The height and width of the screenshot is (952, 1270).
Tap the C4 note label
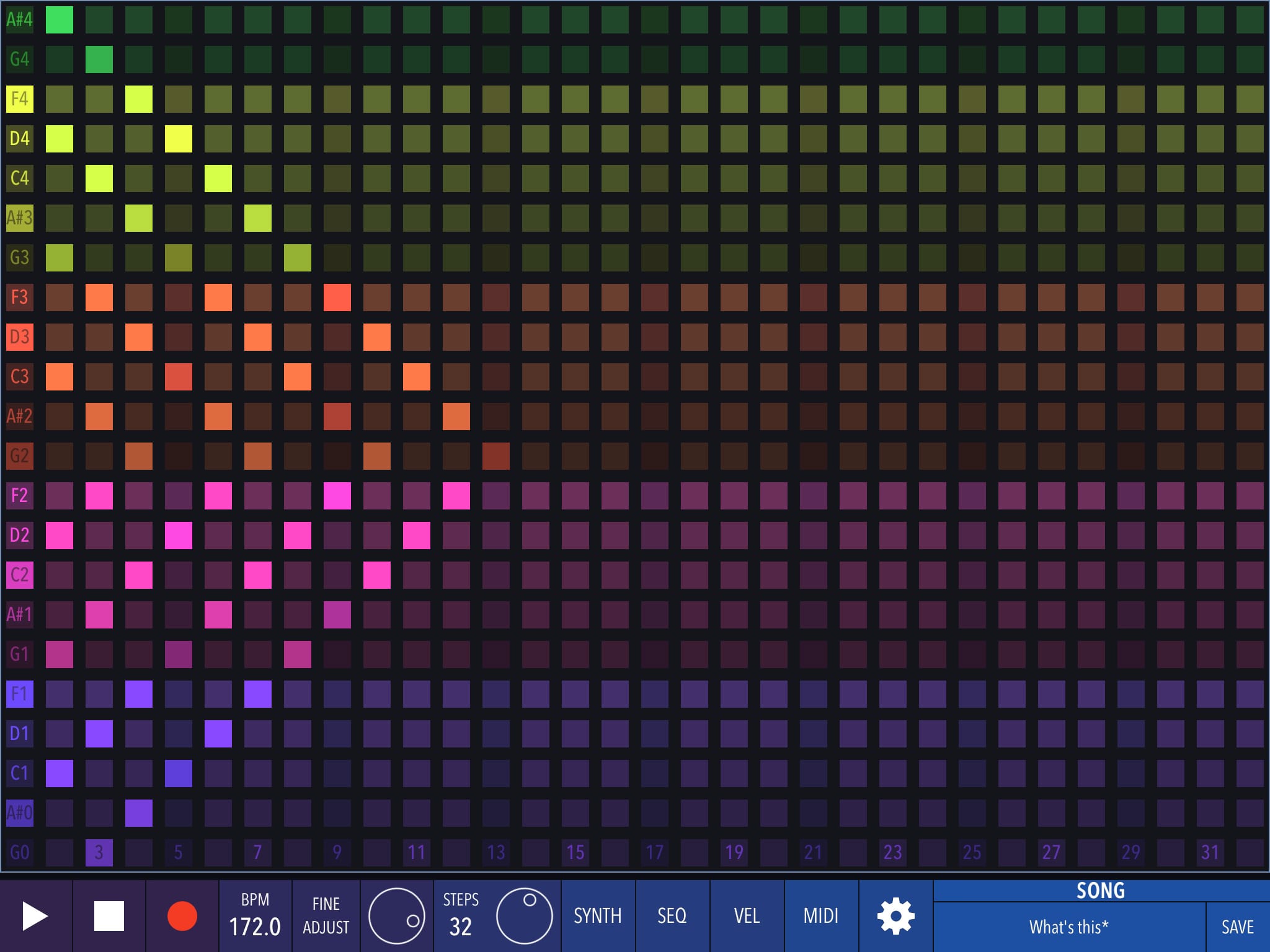20,178
